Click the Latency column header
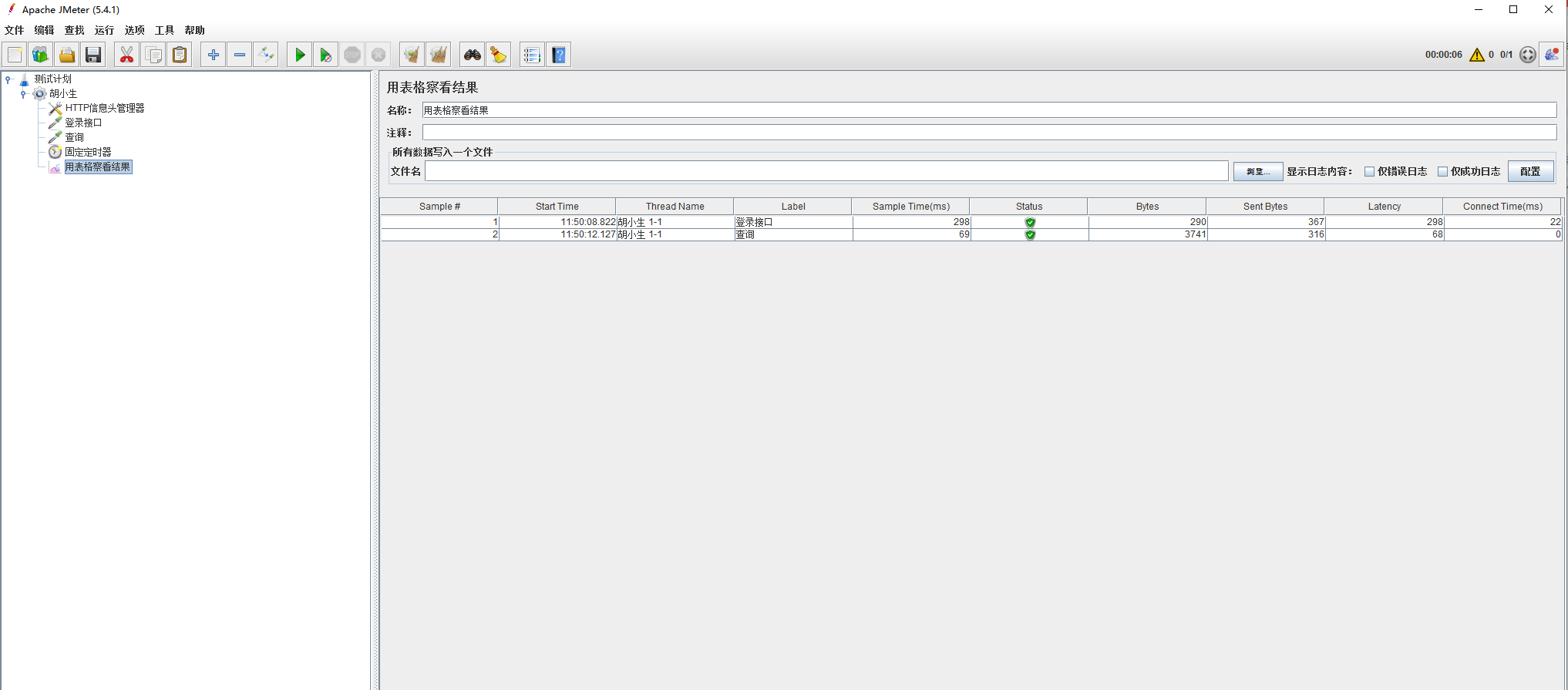The image size is (1568, 690). (x=1384, y=206)
